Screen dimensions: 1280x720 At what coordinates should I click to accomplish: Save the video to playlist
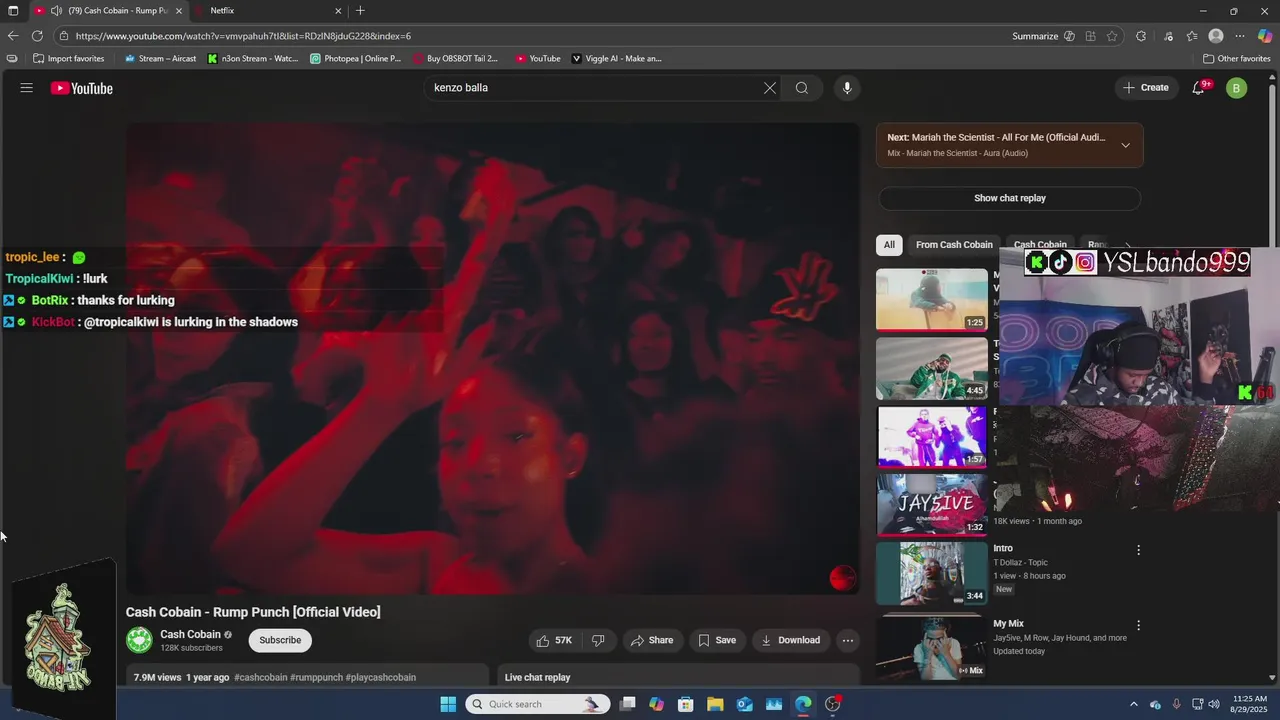coord(717,640)
